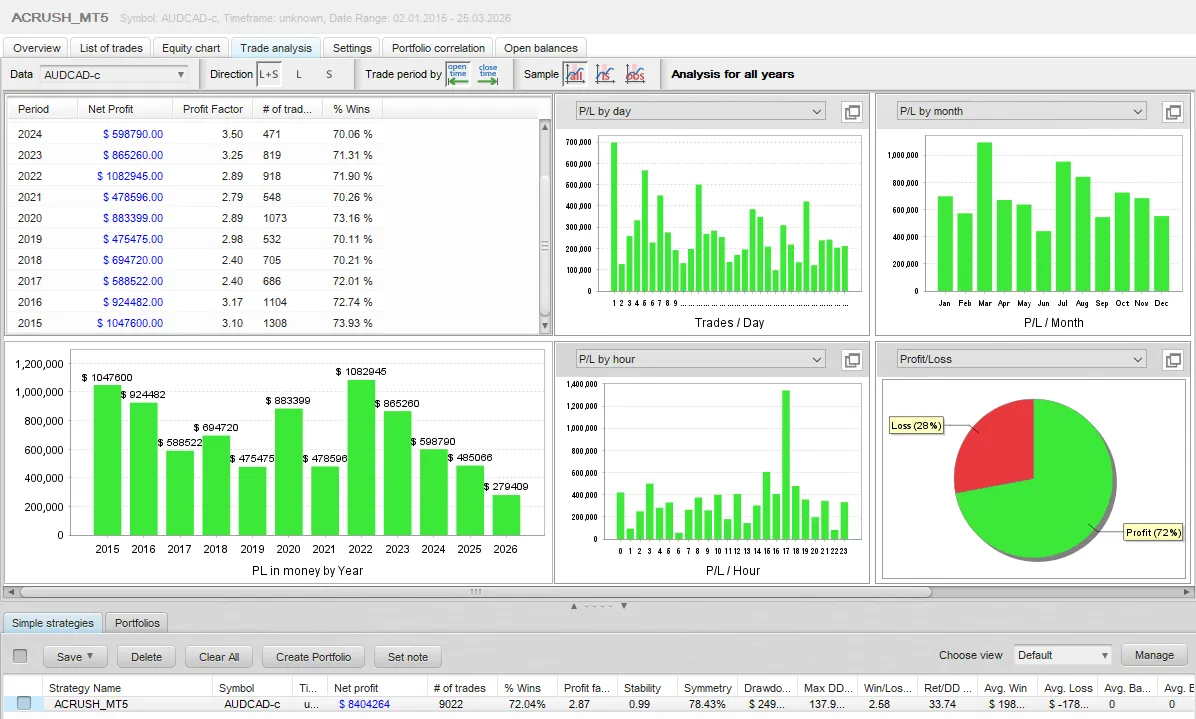Pop out the P/L by month chart
Viewport: 1196px width, 719px height.
[x=1173, y=112]
